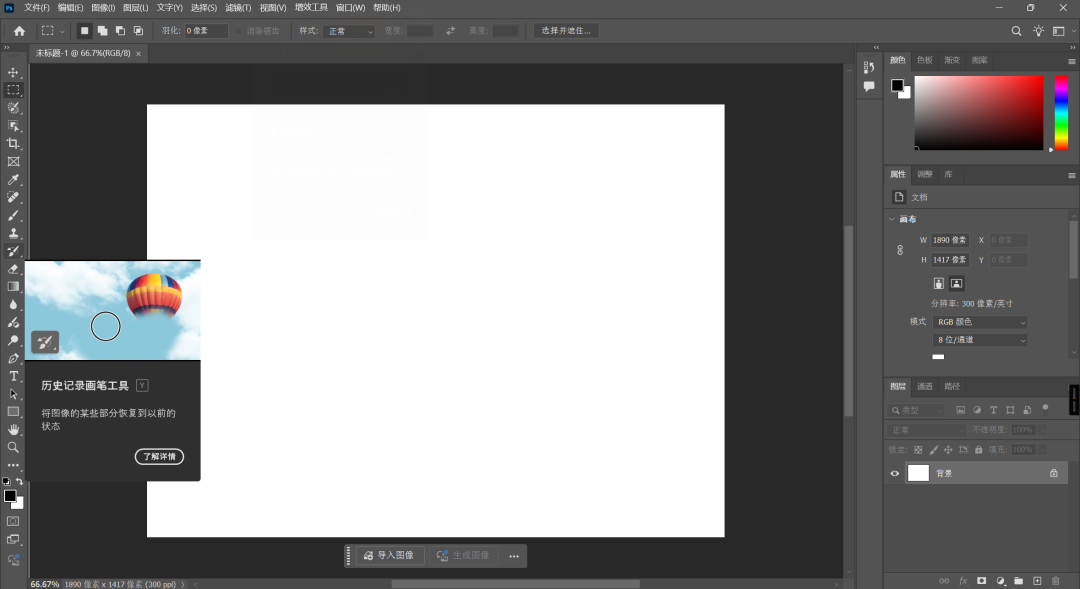Viewport: 1080px width, 589px height.
Task: Open the Color panel menu
Action: click(1072, 61)
